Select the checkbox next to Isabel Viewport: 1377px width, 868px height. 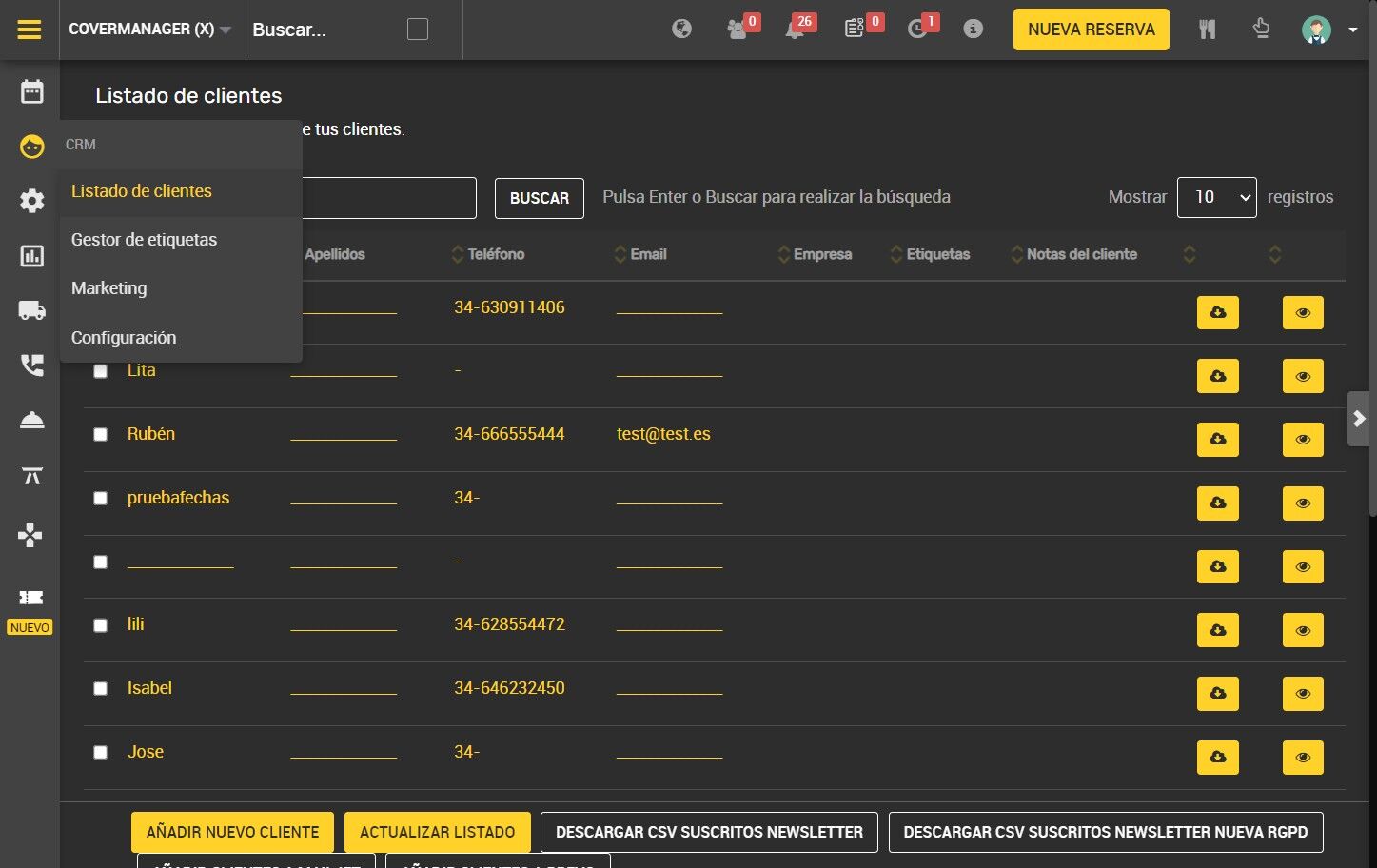point(100,689)
